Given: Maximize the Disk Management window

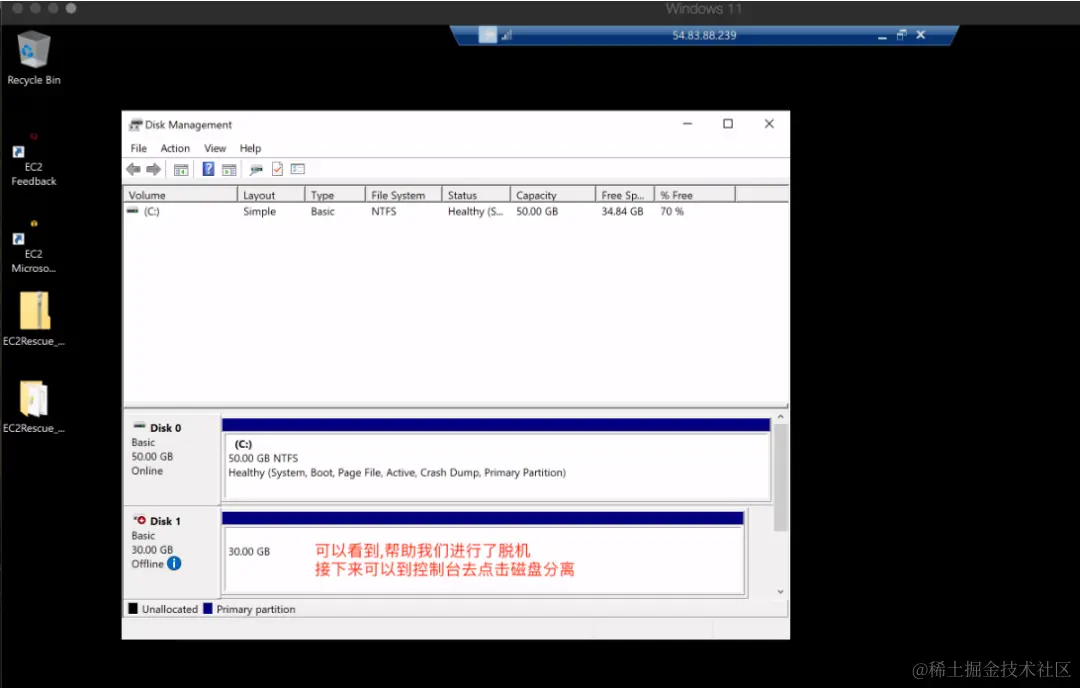Looking at the screenshot, I should click(728, 124).
